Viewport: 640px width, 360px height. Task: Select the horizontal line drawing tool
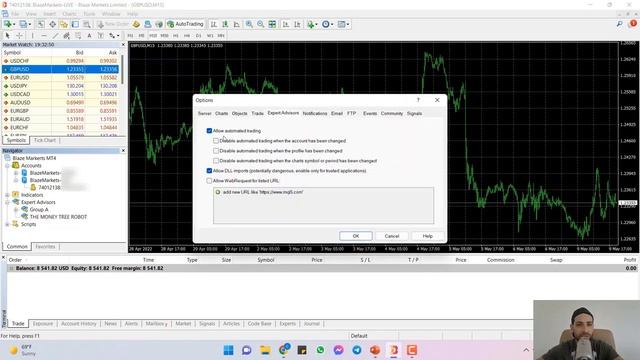pos(44,36)
